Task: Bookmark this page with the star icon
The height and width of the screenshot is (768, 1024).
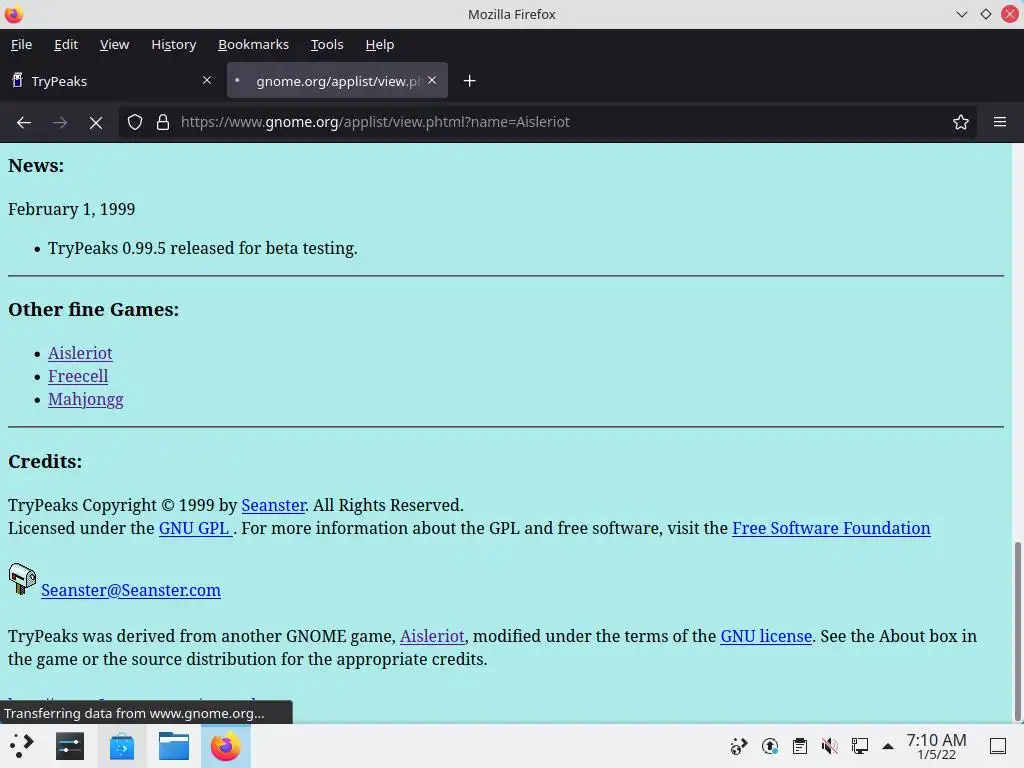Action: pyautogui.click(x=961, y=122)
